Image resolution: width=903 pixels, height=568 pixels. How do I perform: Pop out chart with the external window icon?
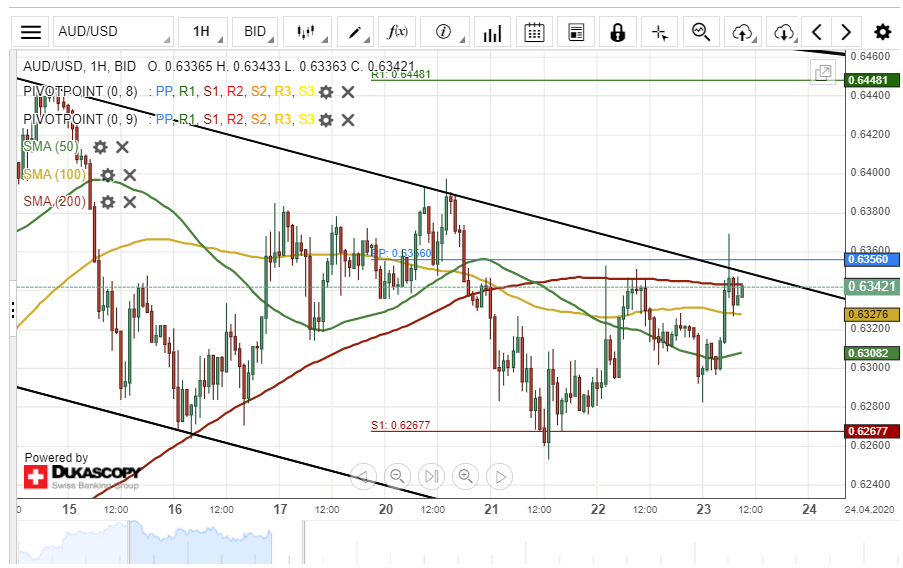pyautogui.click(x=823, y=73)
